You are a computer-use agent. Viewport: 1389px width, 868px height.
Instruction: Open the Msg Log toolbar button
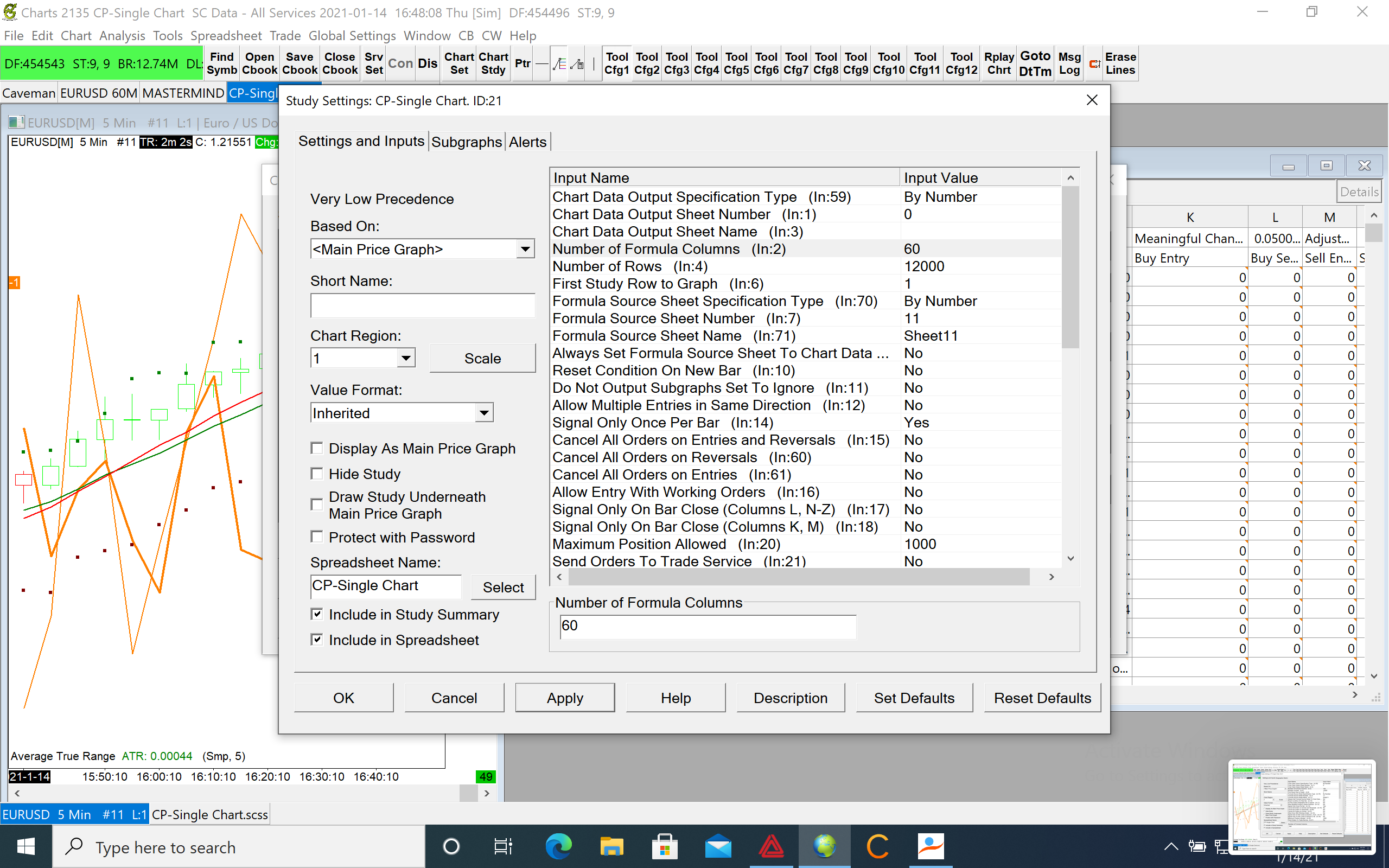(x=1069, y=63)
